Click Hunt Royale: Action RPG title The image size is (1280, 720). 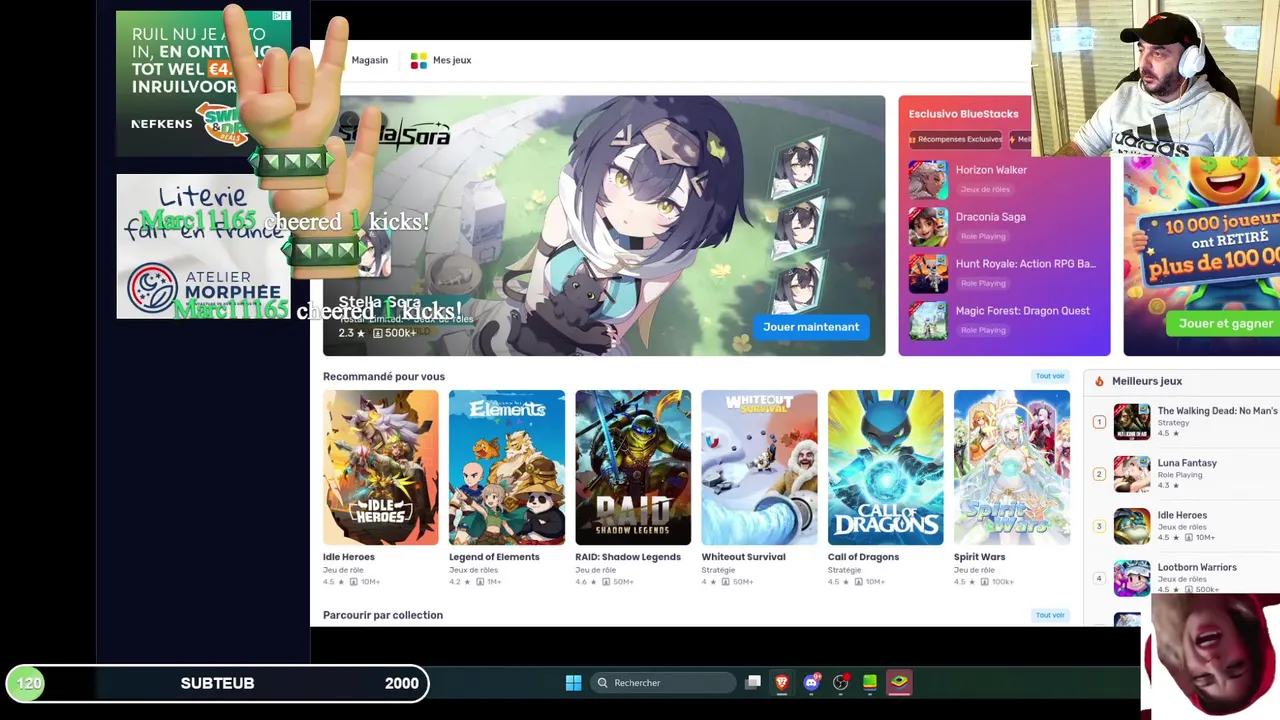[x=1025, y=264]
